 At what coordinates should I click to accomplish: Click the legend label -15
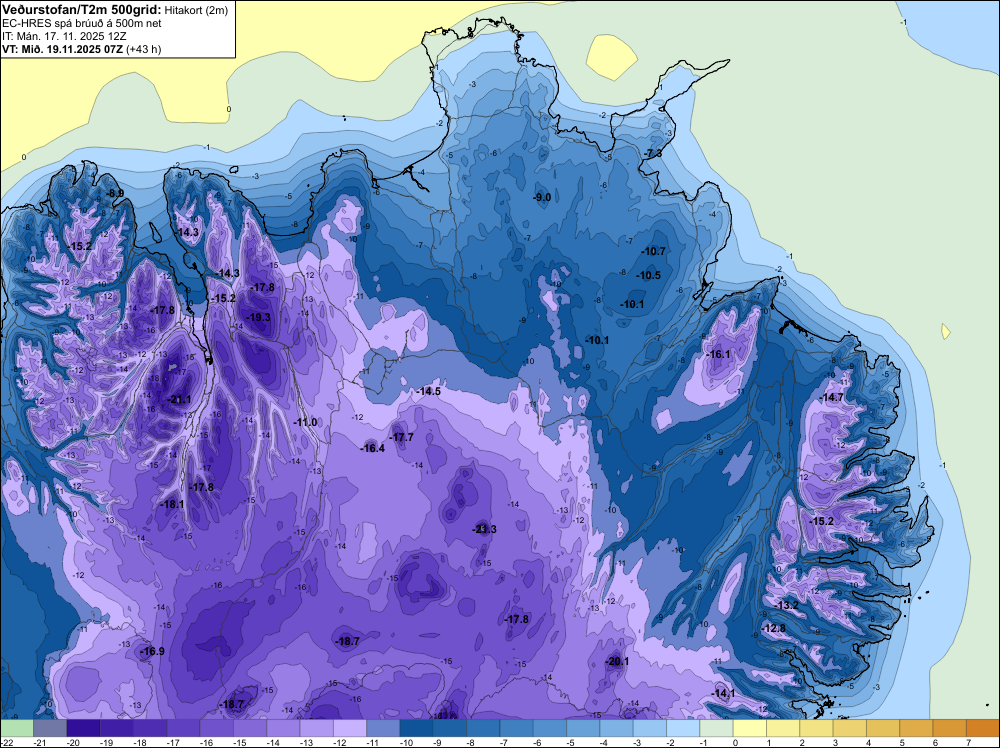click(x=238, y=742)
